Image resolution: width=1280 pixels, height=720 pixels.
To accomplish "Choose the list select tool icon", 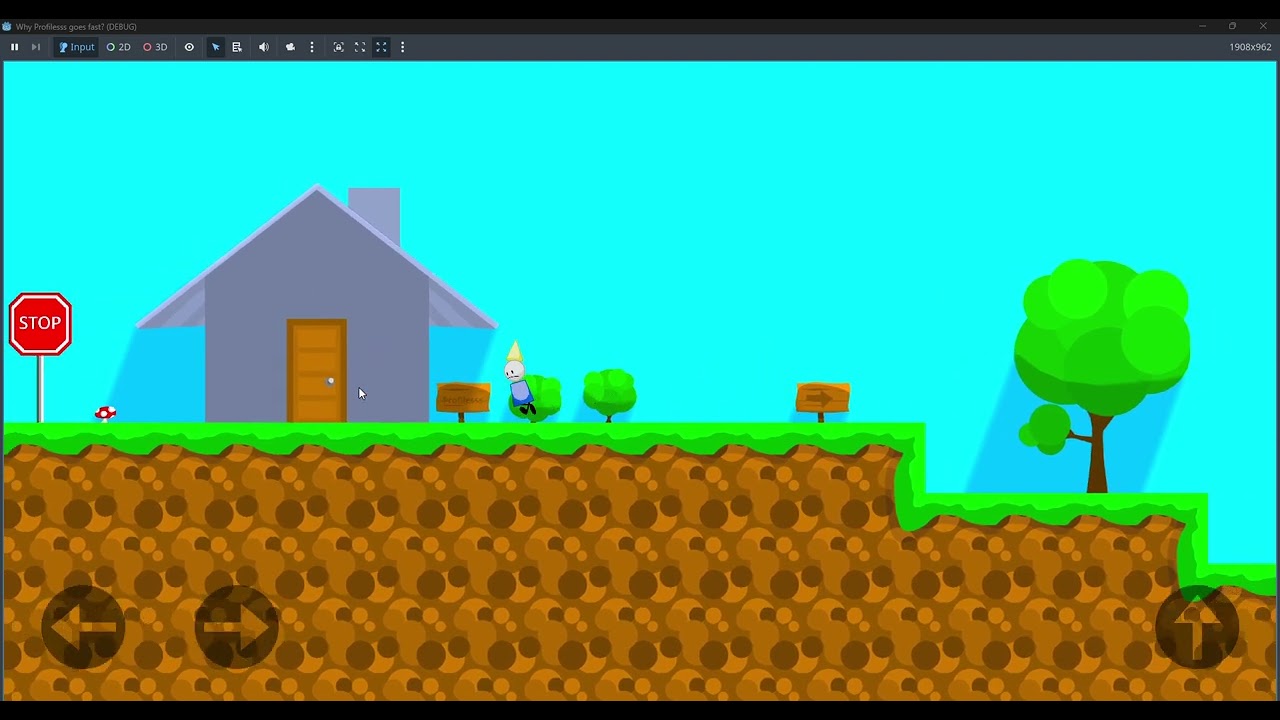I will tap(237, 47).
